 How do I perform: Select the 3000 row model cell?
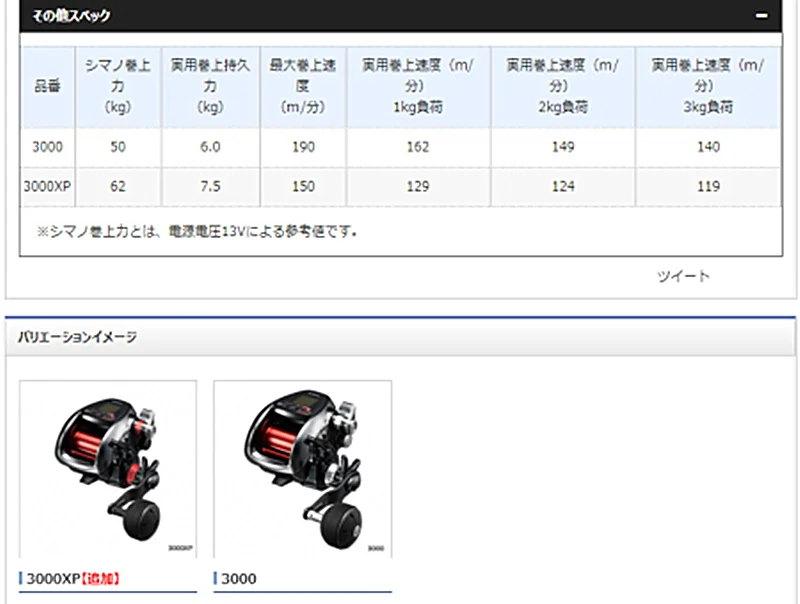(47, 147)
